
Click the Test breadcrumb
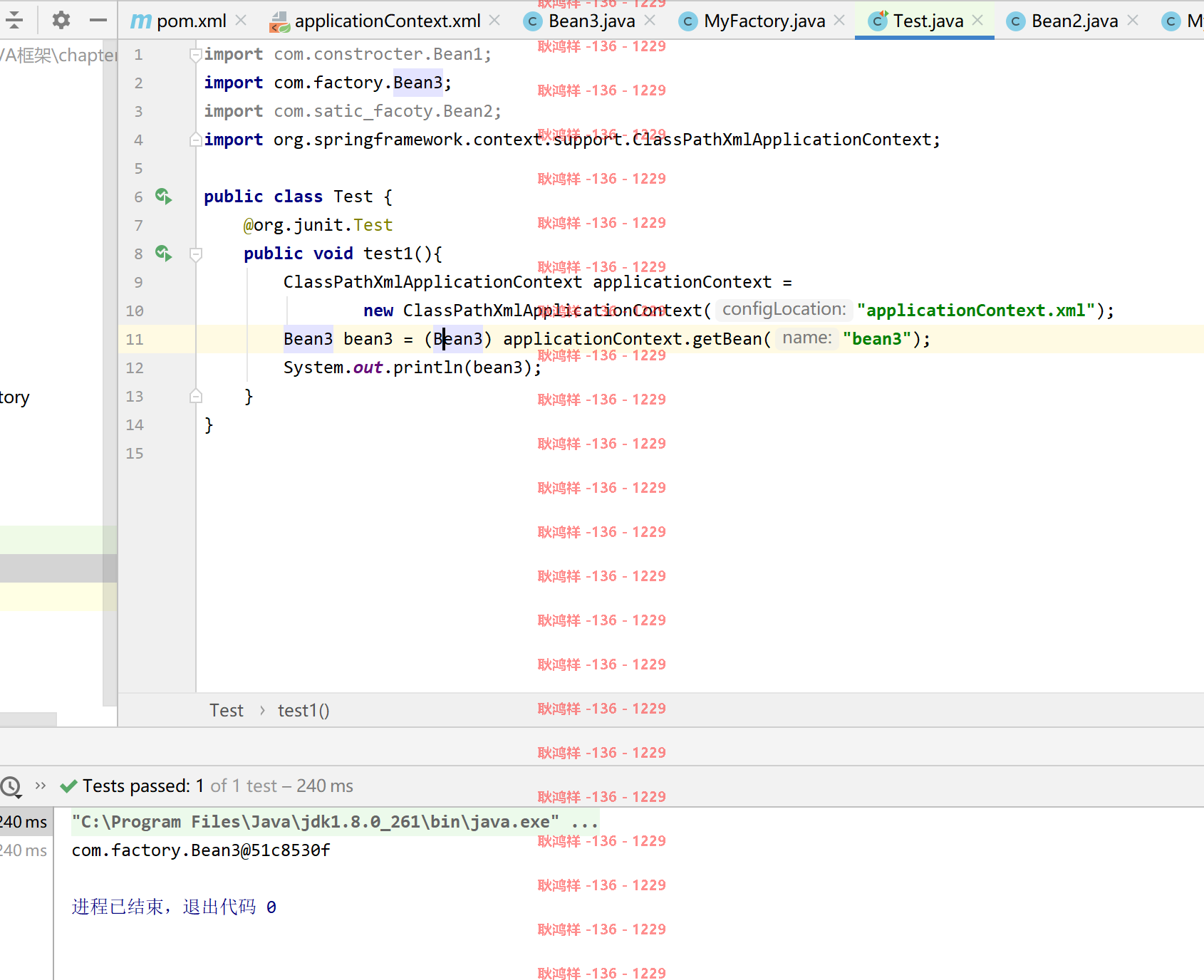(x=227, y=710)
